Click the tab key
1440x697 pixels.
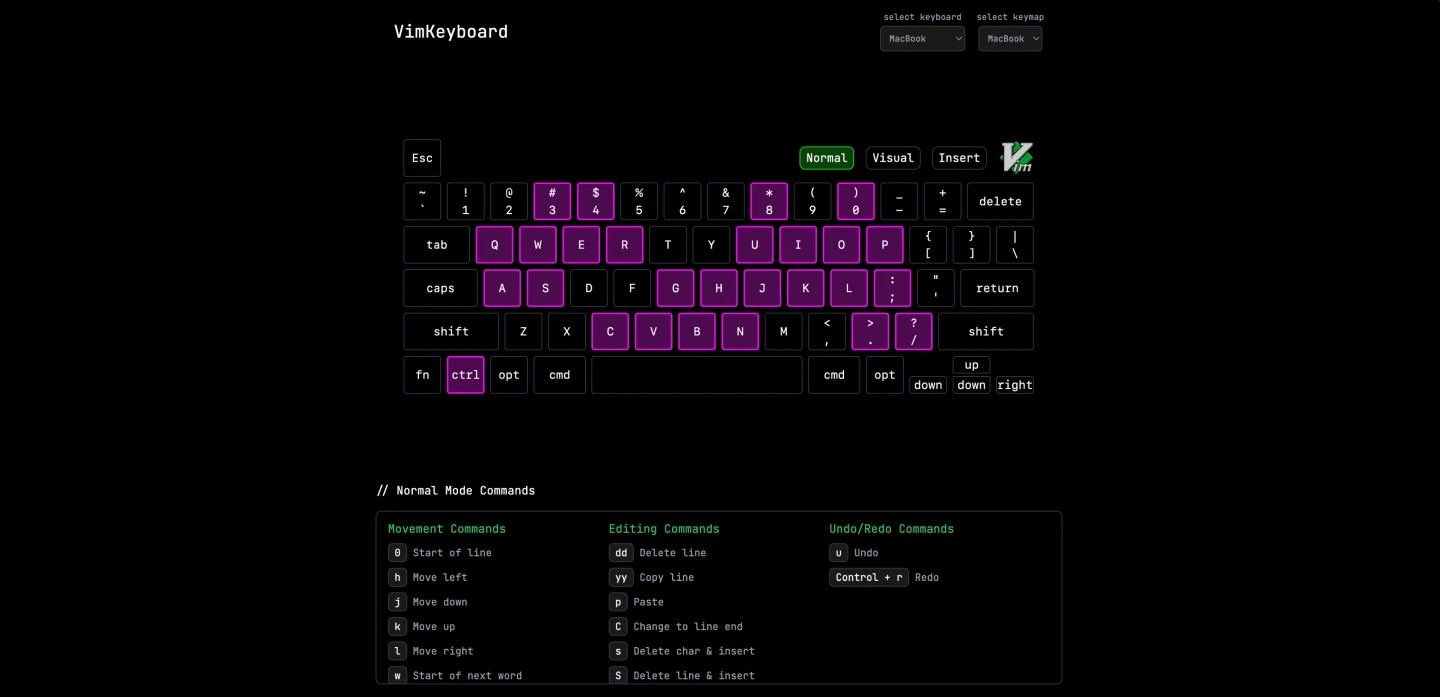436,245
